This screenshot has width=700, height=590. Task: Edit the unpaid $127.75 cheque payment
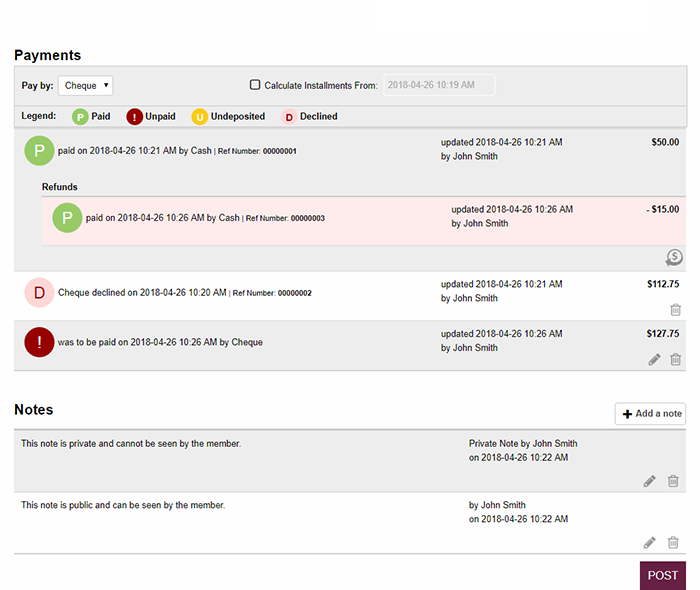pyautogui.click(x=654, y=359)
